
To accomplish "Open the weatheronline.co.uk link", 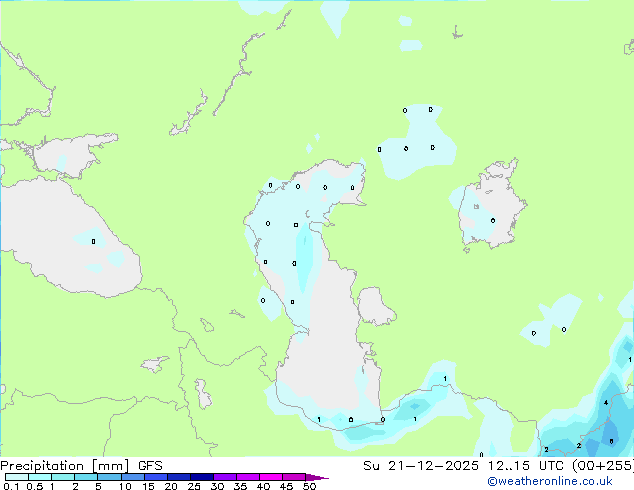I will point(550,481).
